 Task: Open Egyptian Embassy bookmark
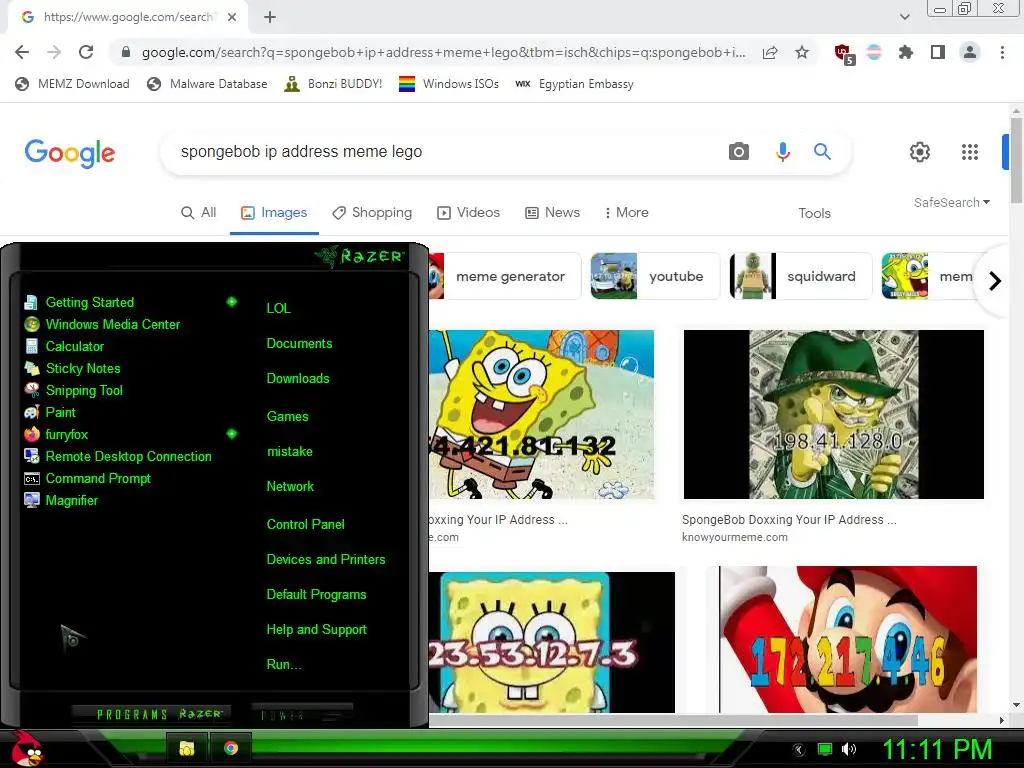[x=574, y=84]
